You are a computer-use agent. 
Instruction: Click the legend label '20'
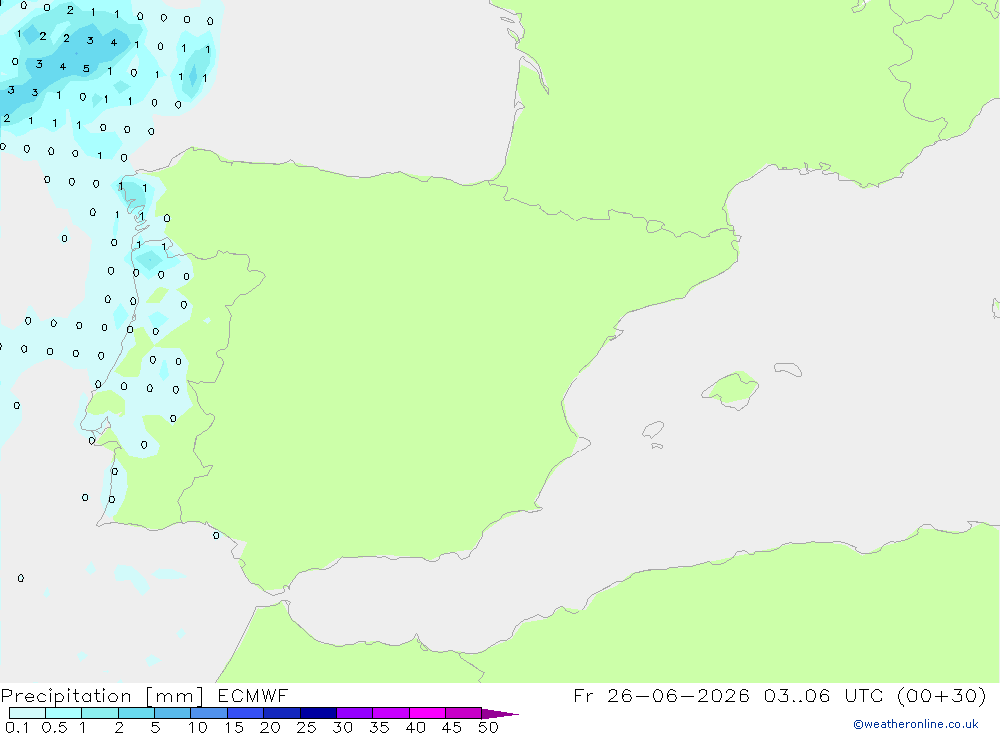click(270, 727)
